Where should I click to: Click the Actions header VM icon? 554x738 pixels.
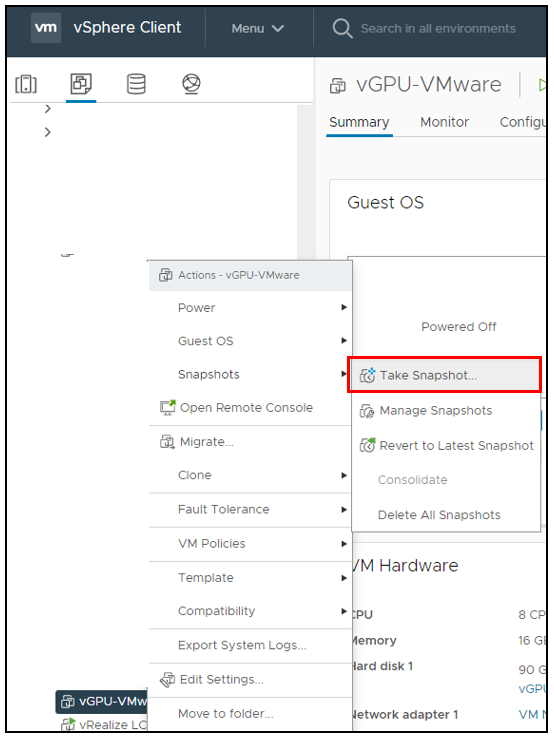tap(165, 275)
